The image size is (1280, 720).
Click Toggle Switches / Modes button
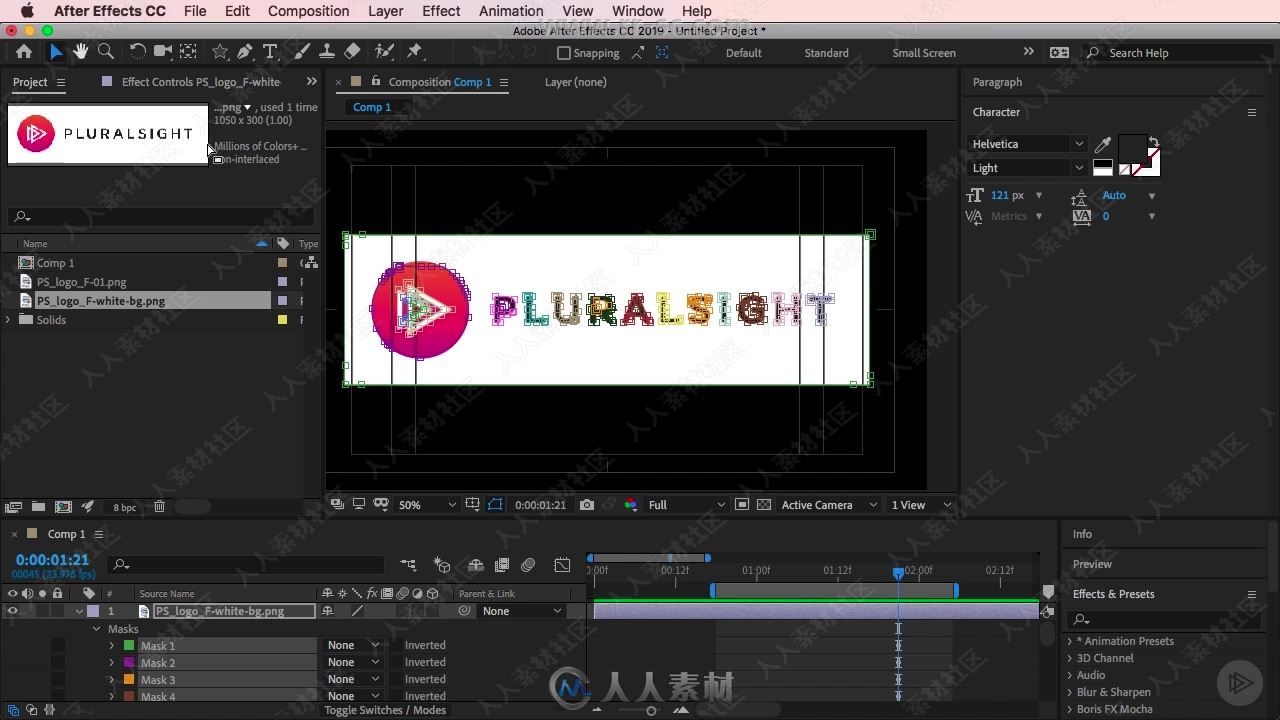pos(385,710)
